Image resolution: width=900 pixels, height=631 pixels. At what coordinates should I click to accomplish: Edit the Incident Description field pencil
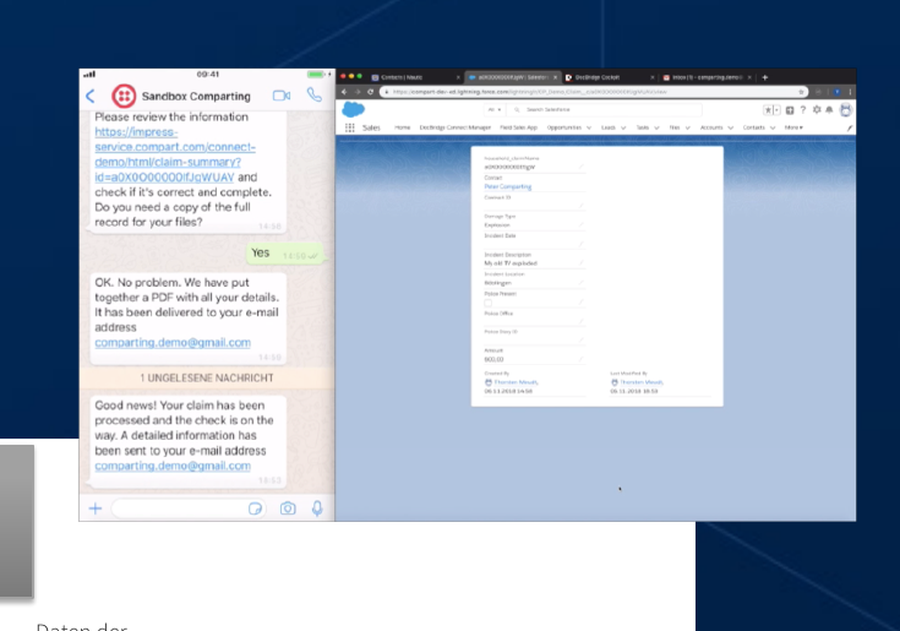click(x=581, y=263)
